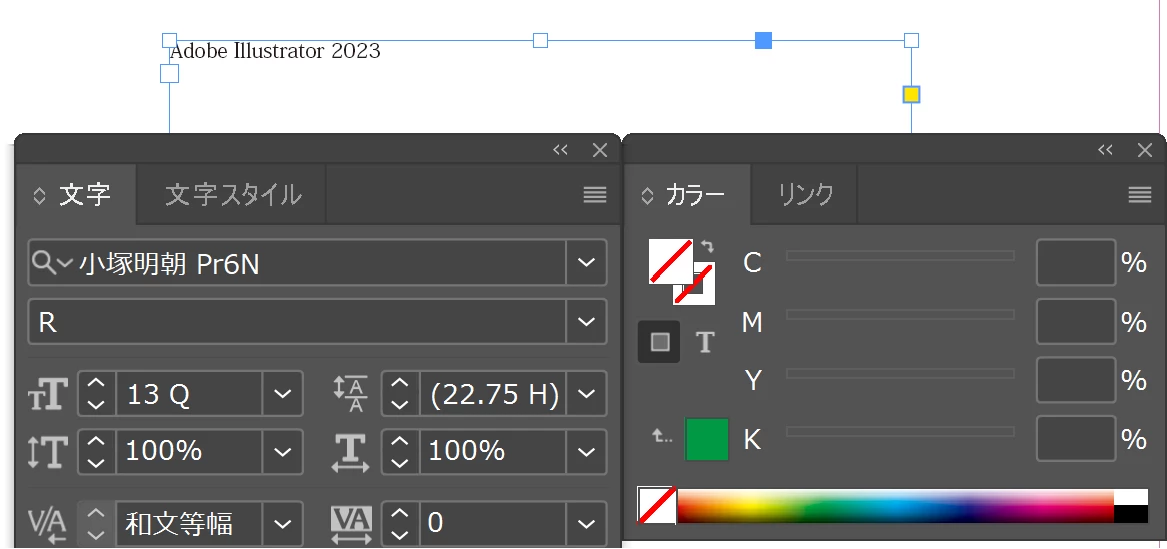Viewport: 1167px width, 549px height.
Task: Close the Color (カラー) panel
Action: (x=1145, y=150)
